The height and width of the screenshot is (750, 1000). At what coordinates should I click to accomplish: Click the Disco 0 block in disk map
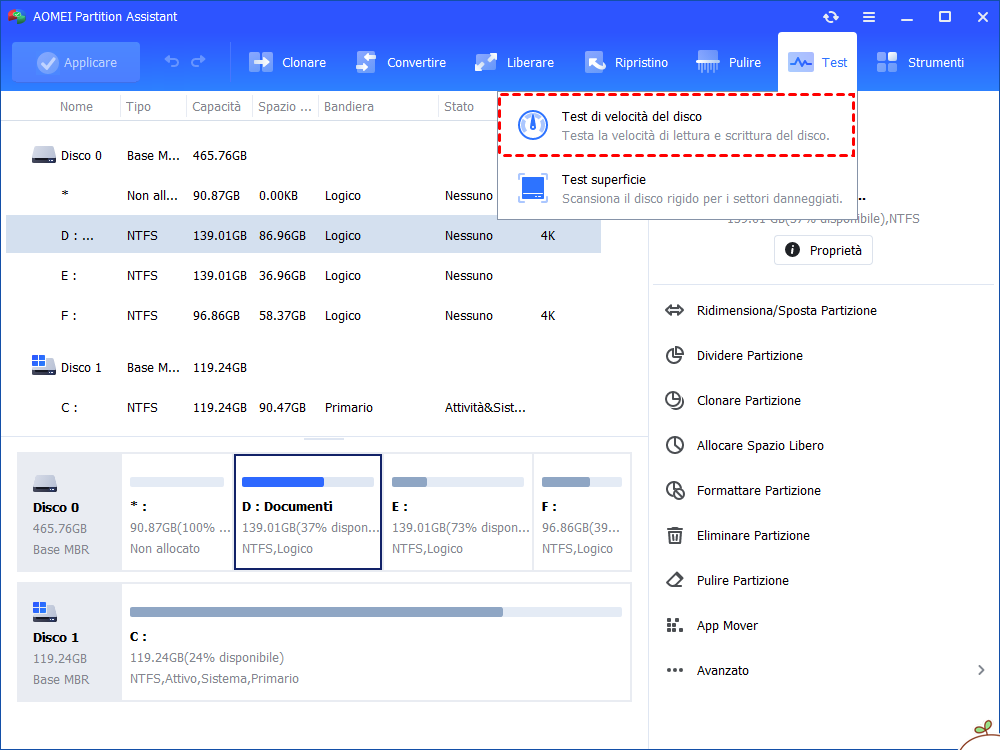pyautogui.click(x=70, y=512)
